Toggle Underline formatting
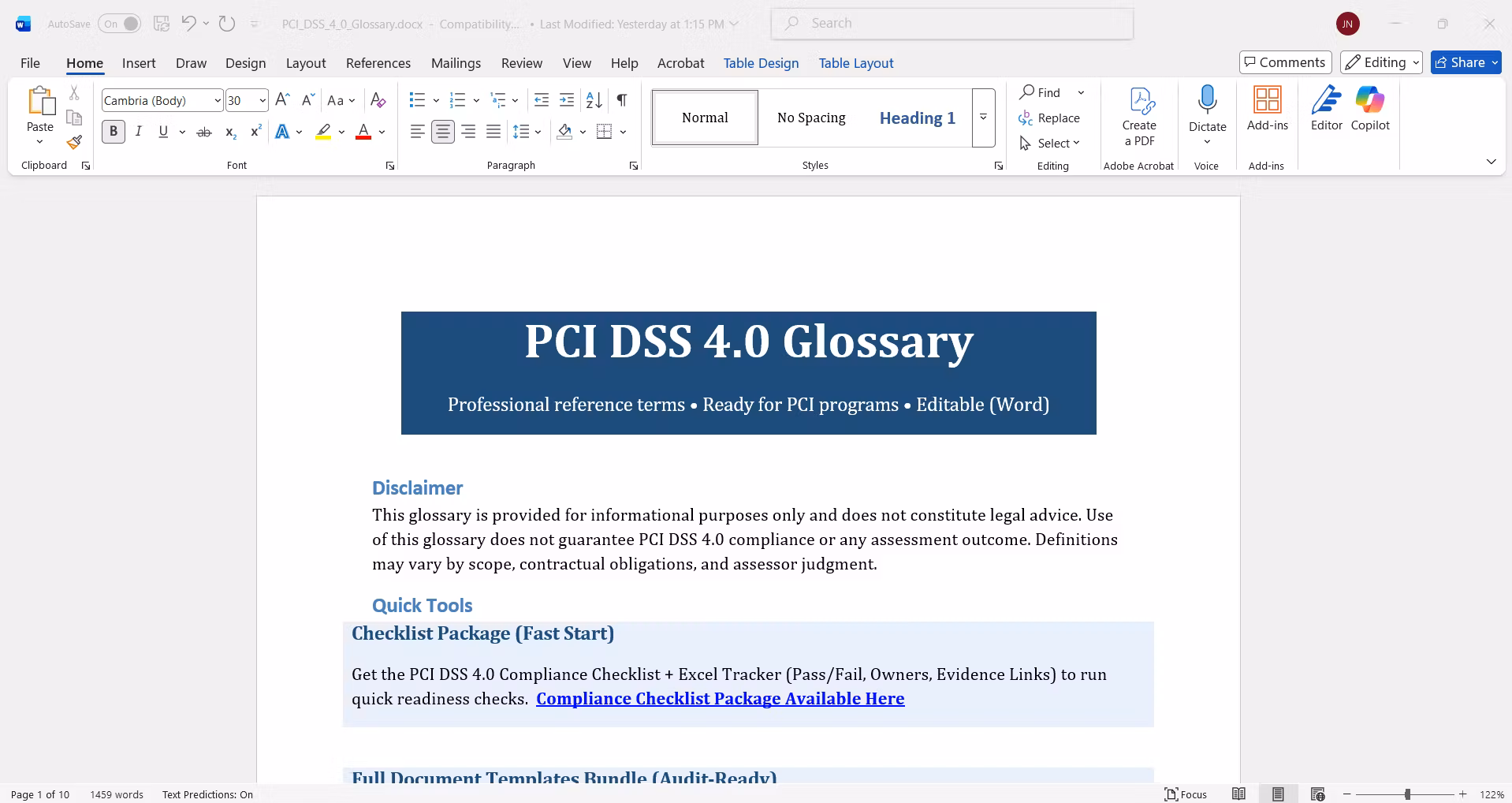The width and height of the screenshot is (1512, 803). click(163, 132)
